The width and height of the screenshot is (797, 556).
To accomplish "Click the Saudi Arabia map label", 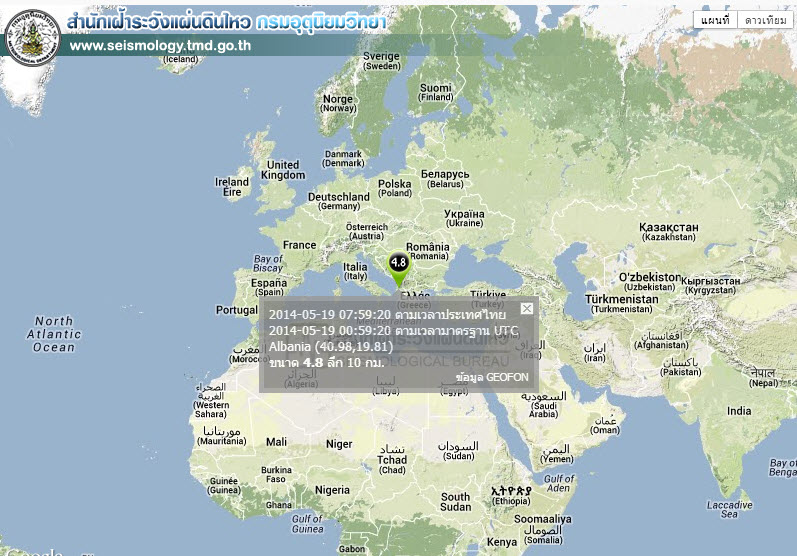I will point(543,405).
